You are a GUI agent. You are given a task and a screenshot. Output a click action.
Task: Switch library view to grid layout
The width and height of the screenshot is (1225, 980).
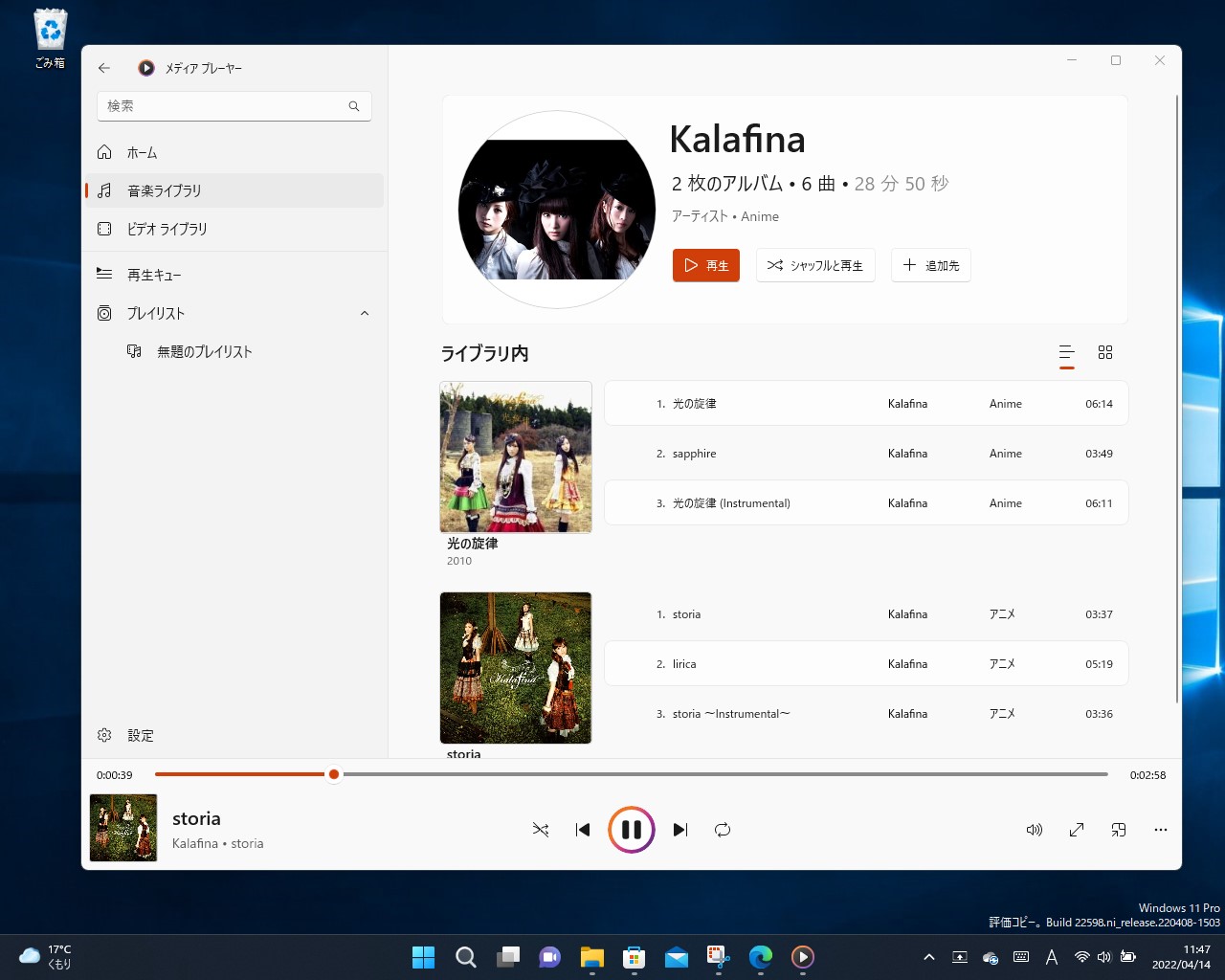coord(1105,352)
